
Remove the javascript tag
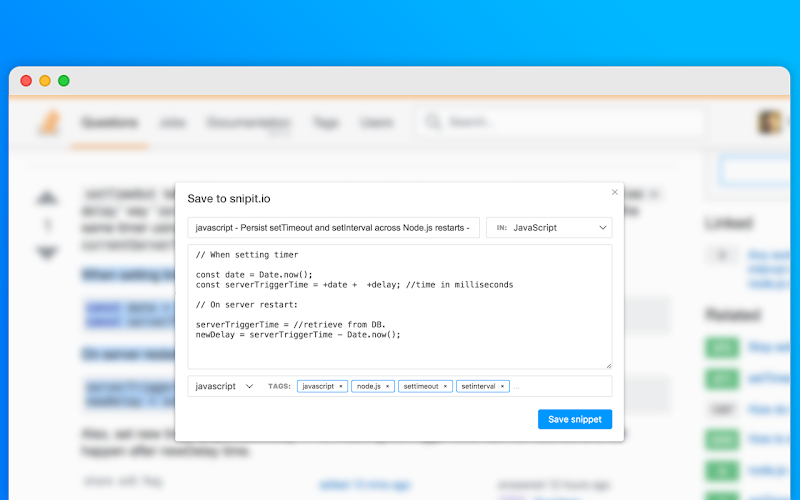[x=341, y=386]
